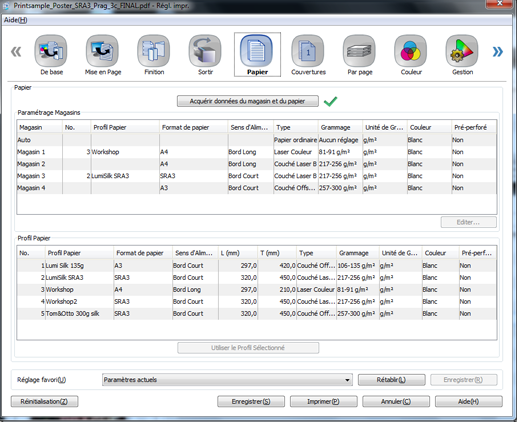
Task: Select the Couvertures icon
Action: pyautogui.click(x=308, y=51)
